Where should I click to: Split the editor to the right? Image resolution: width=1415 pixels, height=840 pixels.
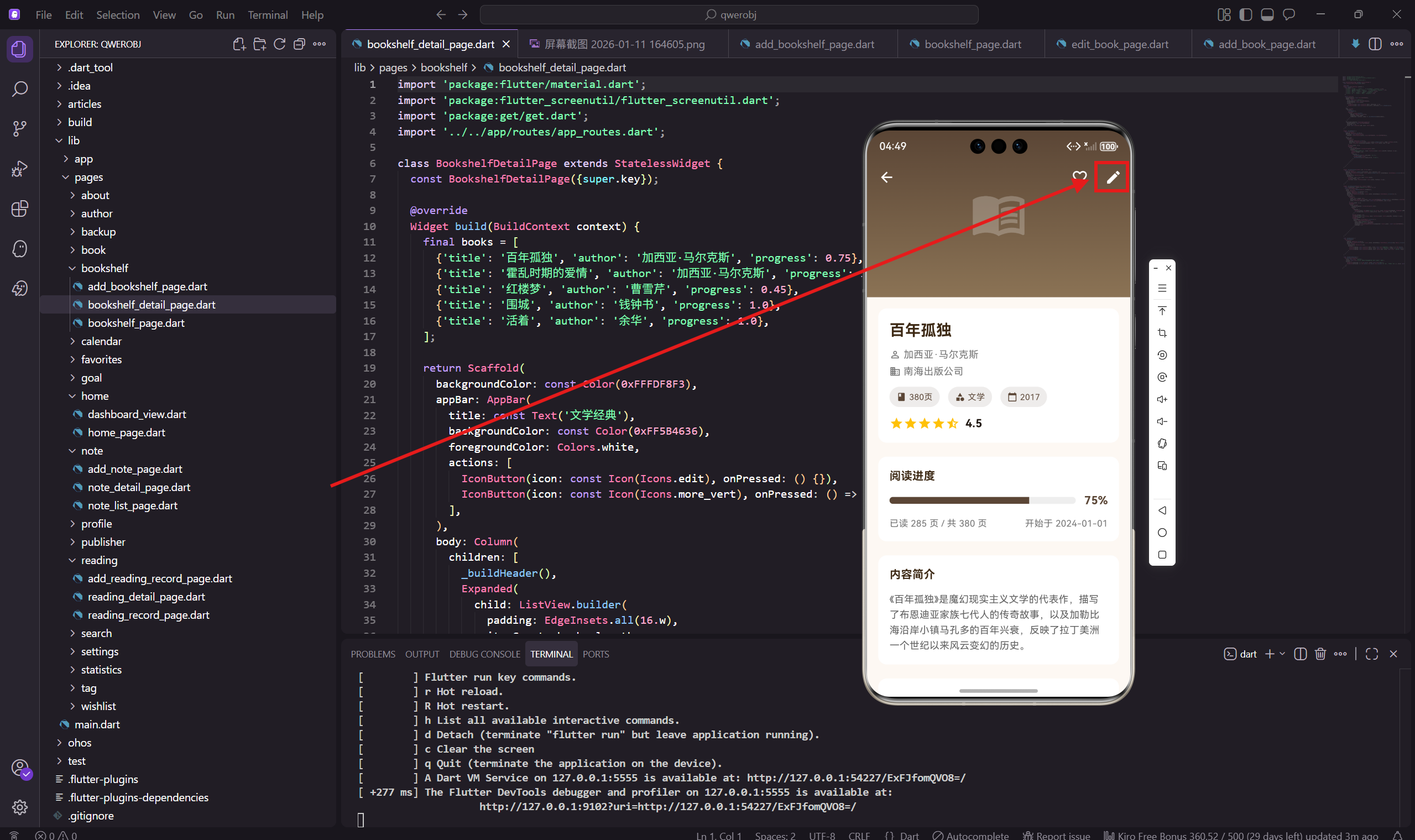(x=1375, y=44)
